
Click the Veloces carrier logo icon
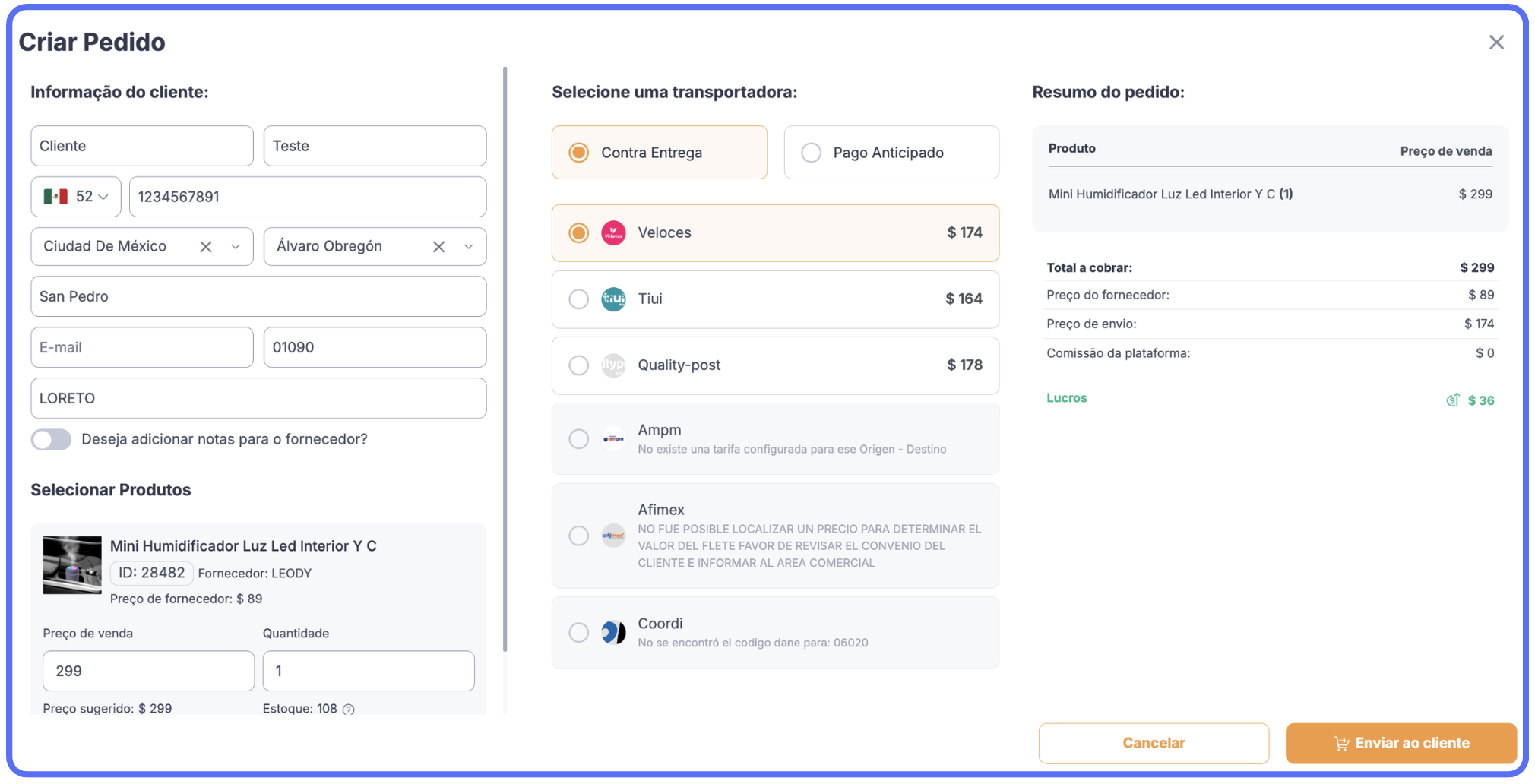[613, 233]
